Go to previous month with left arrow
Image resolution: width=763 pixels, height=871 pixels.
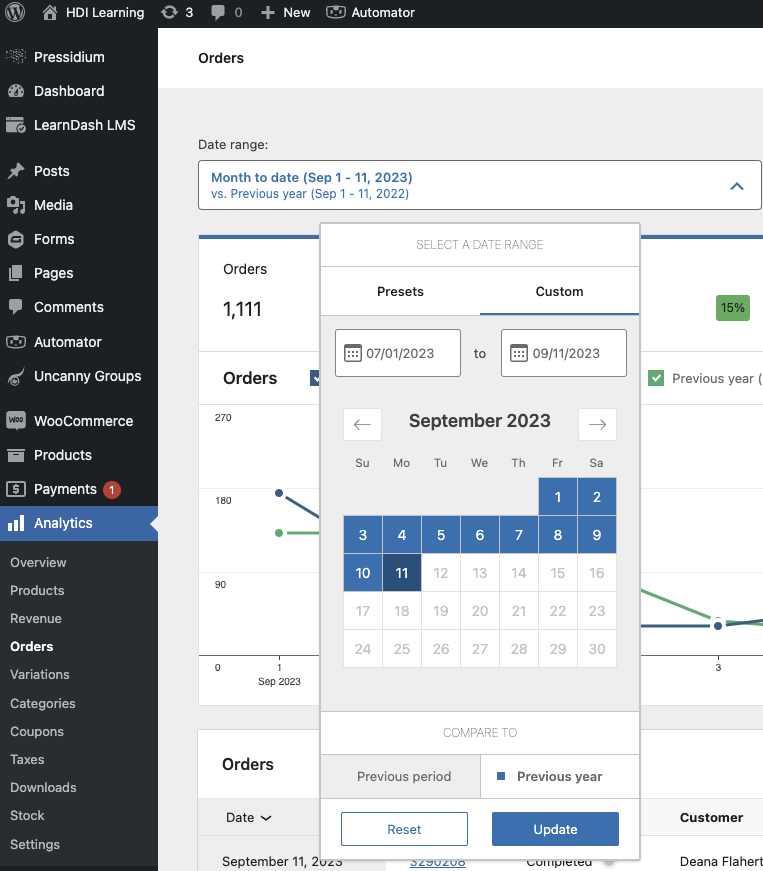click(x=362, y=424)
